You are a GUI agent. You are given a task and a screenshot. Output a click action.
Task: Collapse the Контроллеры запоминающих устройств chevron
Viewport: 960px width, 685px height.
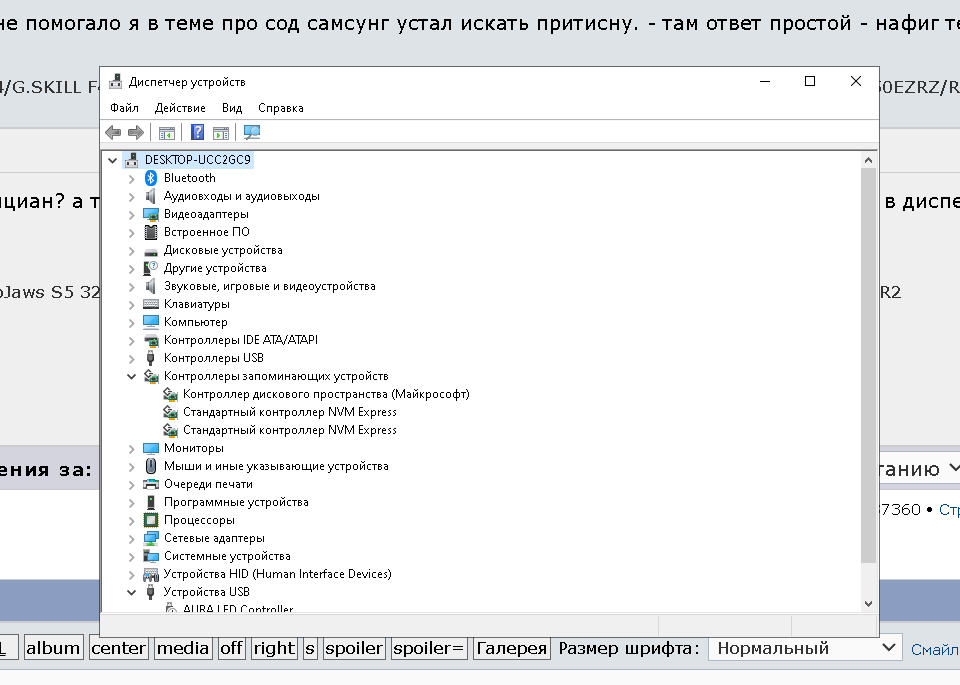[132, 376]
